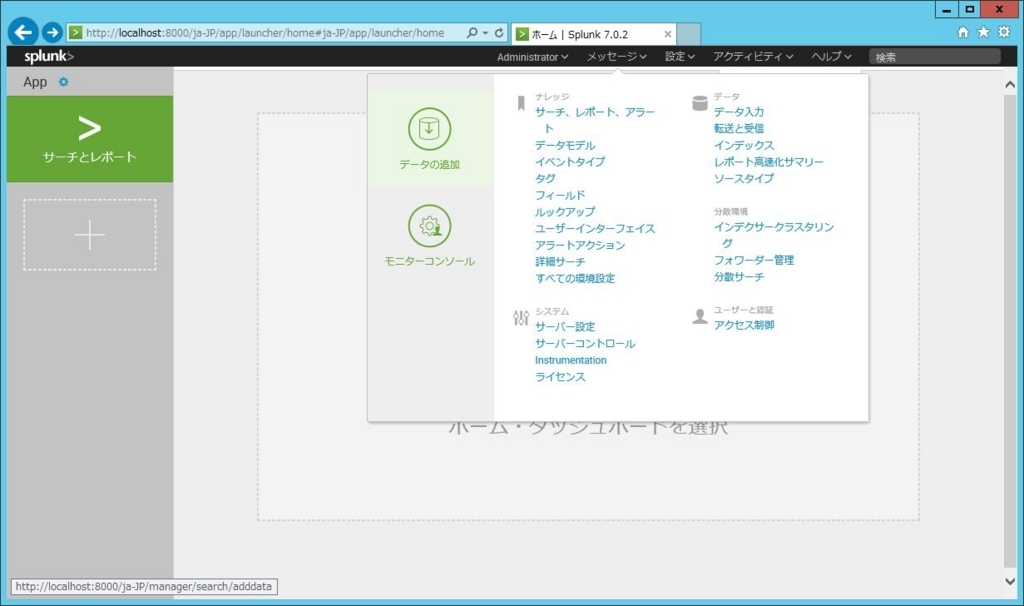This screenshot has height=606, width=1024.
Task: Open the メッセージ dropdown
Action: [614, 57]
